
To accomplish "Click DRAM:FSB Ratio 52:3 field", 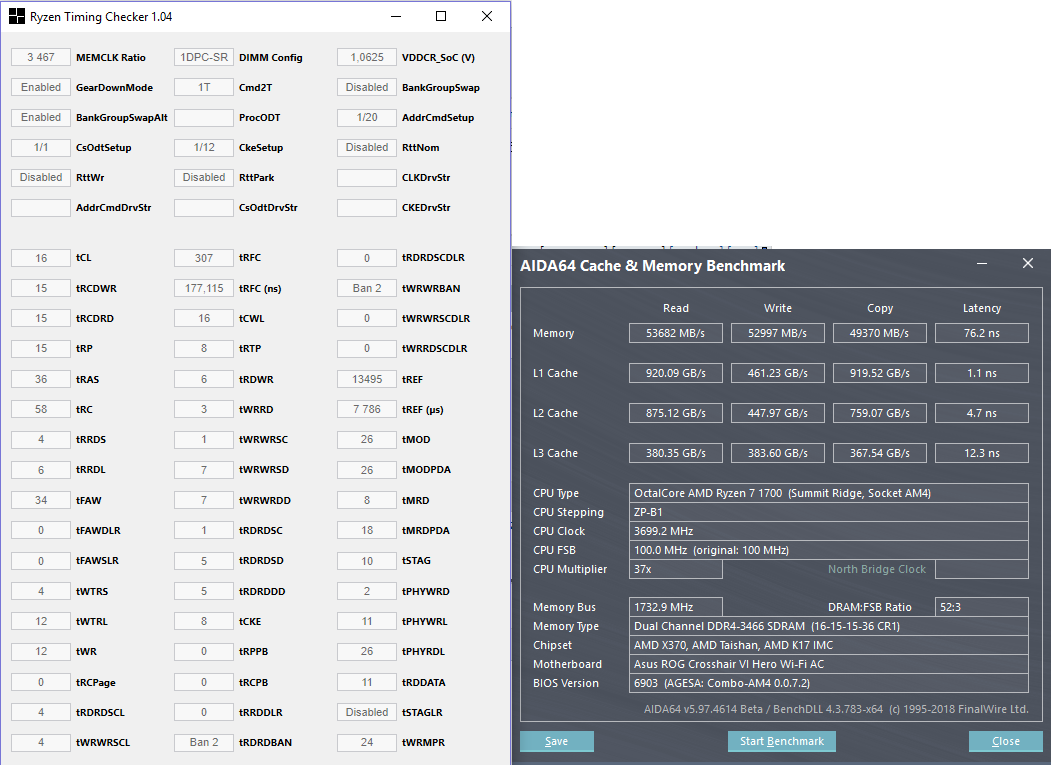I will click(x=981, y=607).
